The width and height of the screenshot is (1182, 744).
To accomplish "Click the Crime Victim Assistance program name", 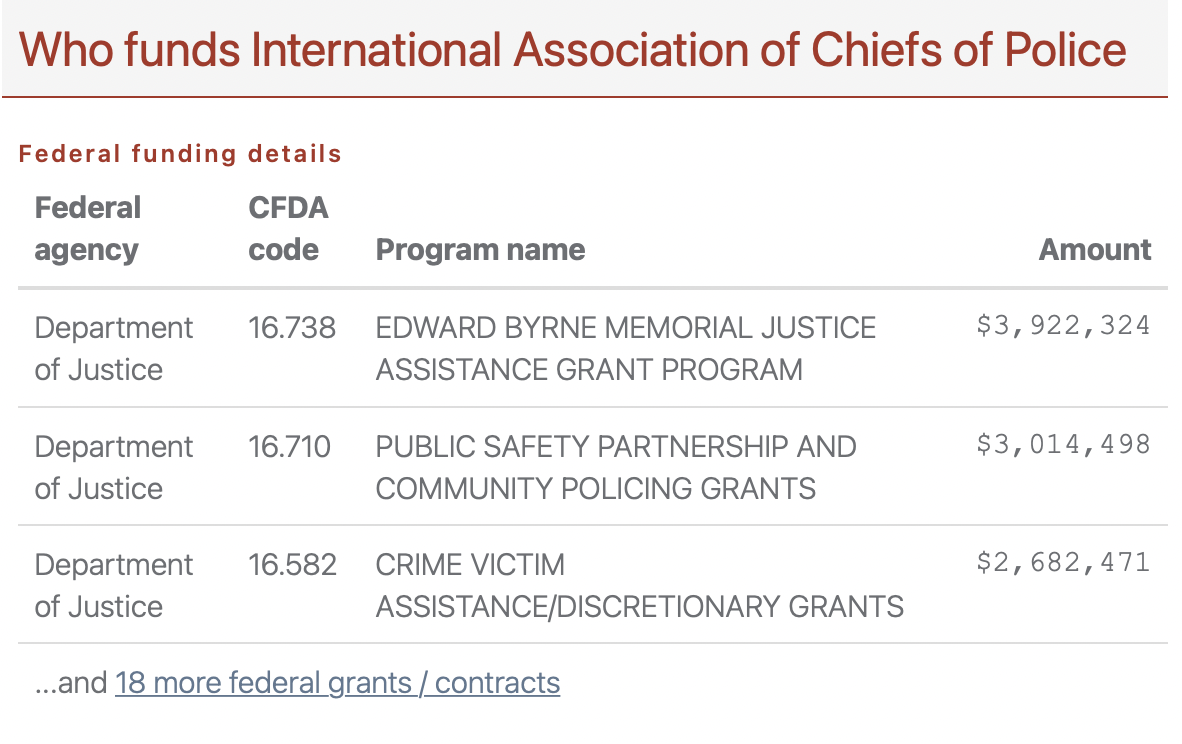I will [x=639, y=586].
